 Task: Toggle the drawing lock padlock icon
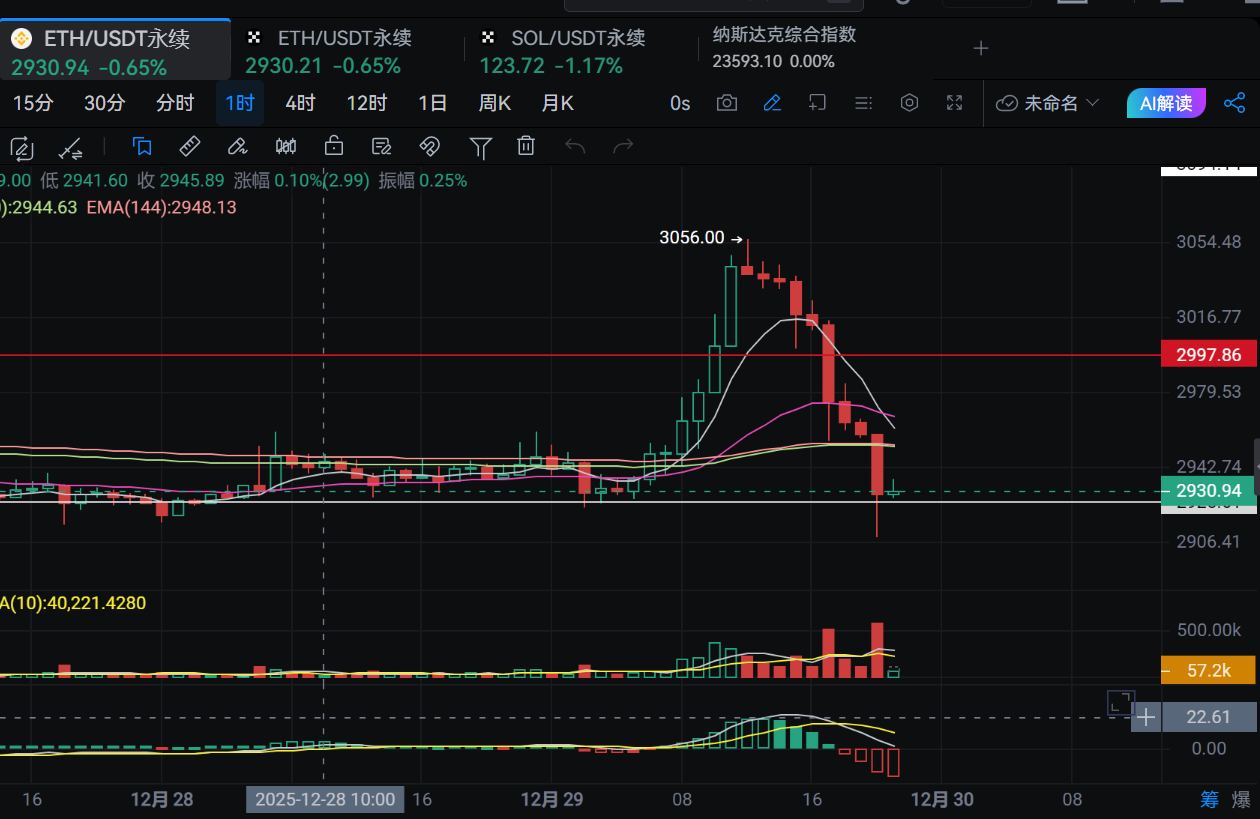(334, 147)
